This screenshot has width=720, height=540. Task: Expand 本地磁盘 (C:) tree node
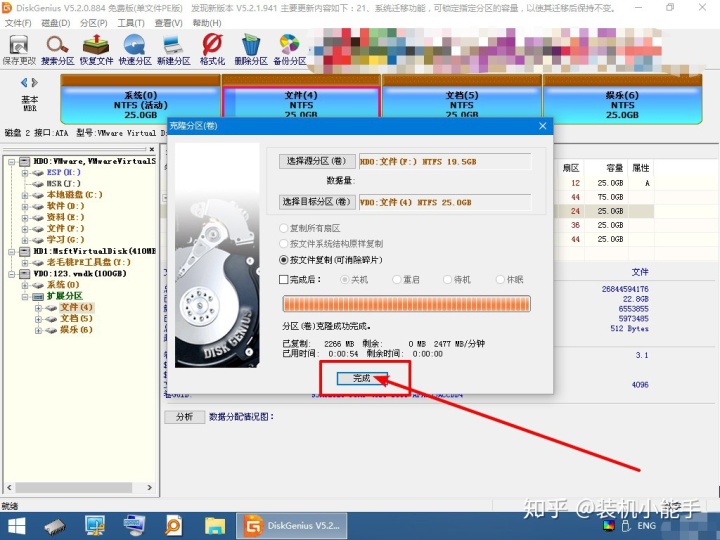pos(25,195)
